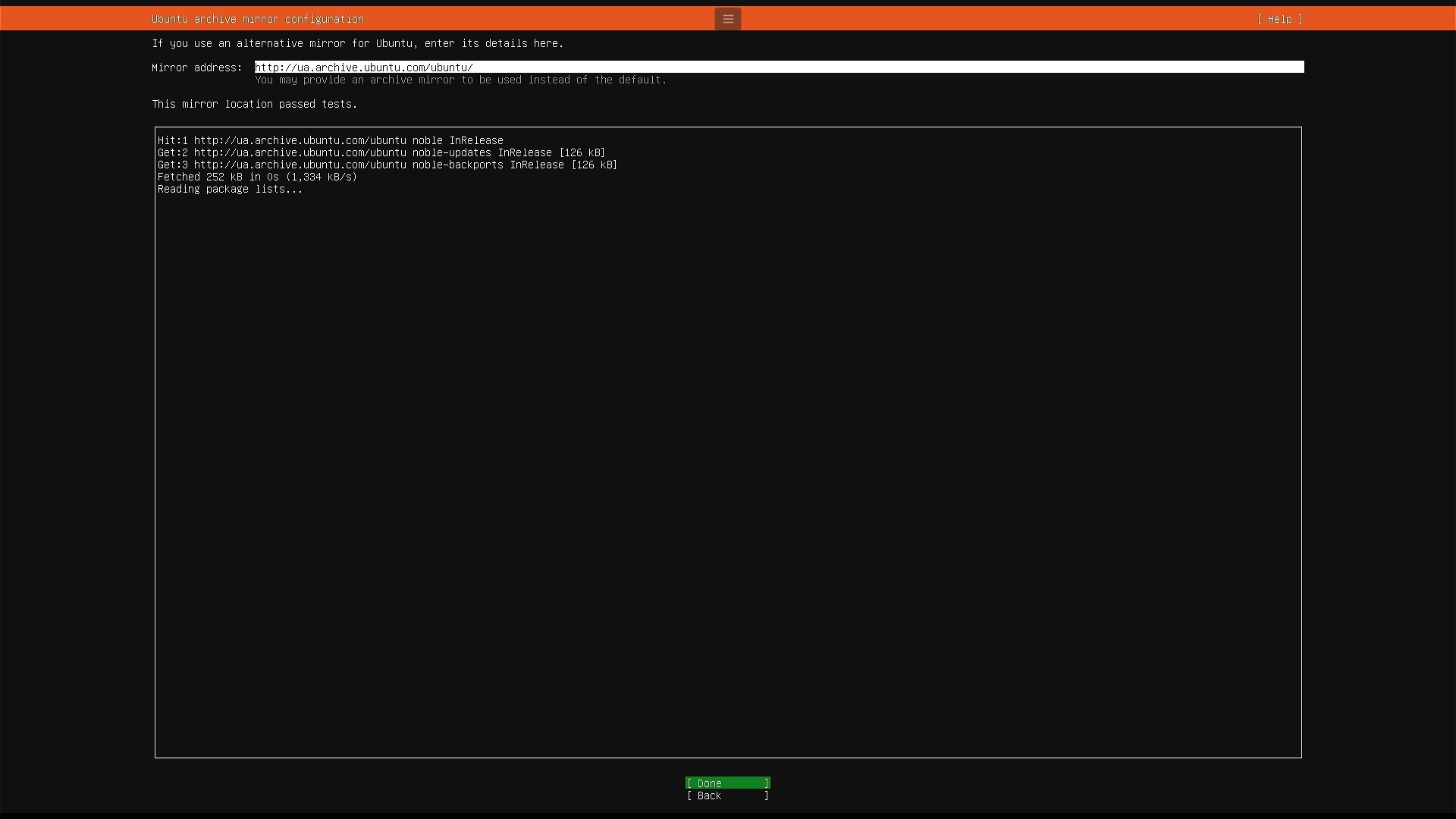Click 'This mirror location passed tests.' message

coord(254,104)
